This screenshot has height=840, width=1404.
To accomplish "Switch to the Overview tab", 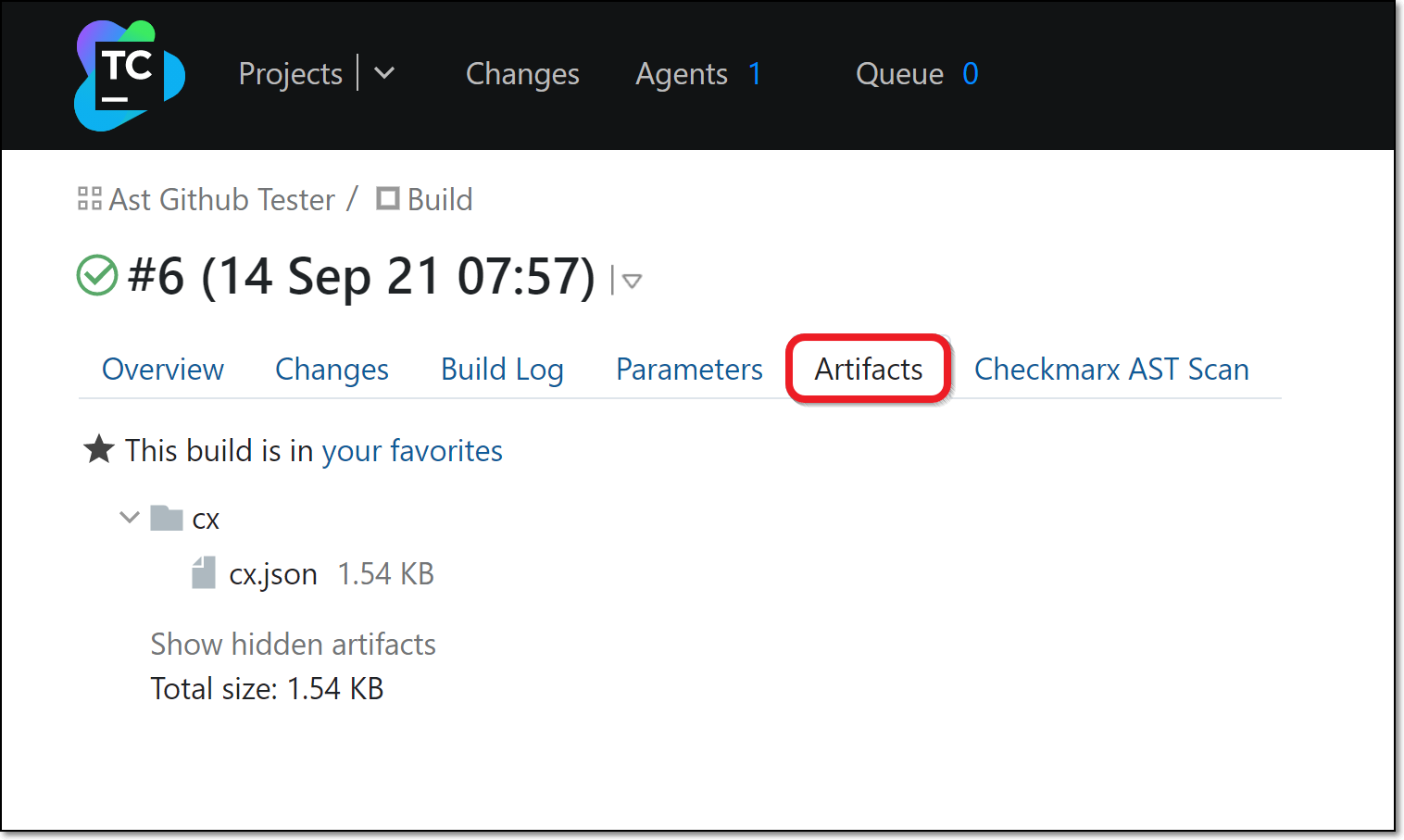I will (163, 369).
